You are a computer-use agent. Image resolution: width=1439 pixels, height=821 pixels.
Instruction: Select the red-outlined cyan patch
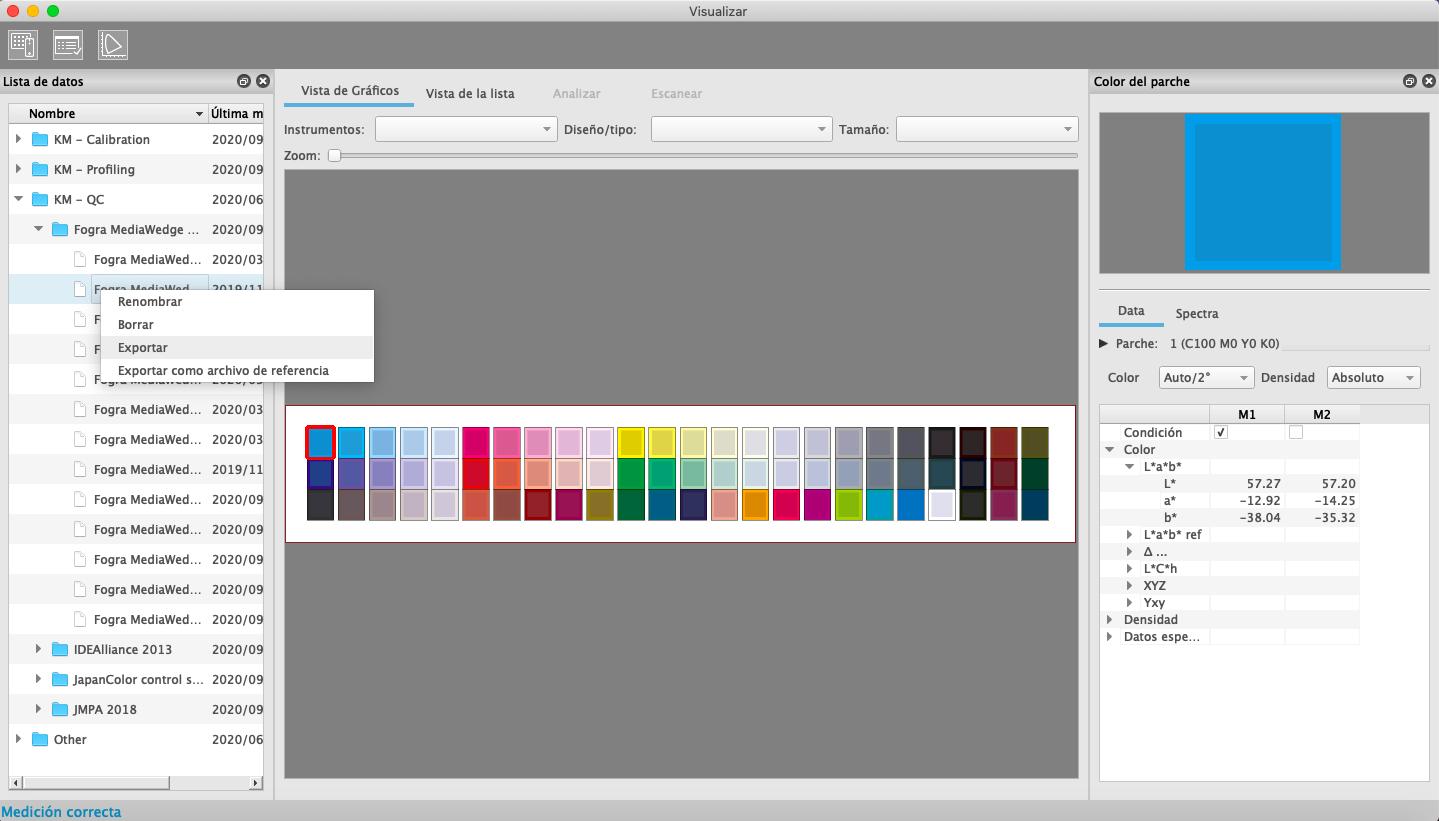coord(320,442)
